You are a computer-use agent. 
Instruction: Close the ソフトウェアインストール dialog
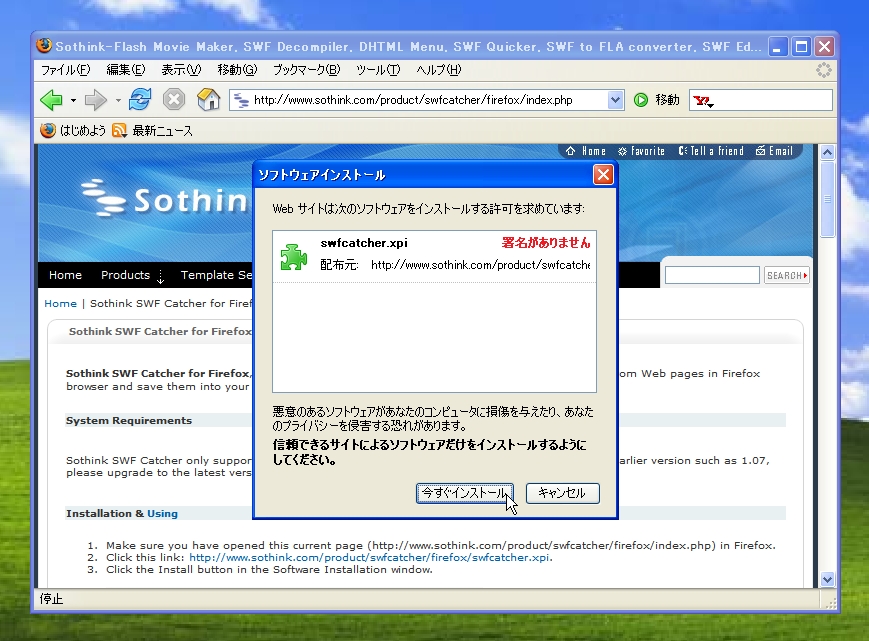click(x=603, y=175)
